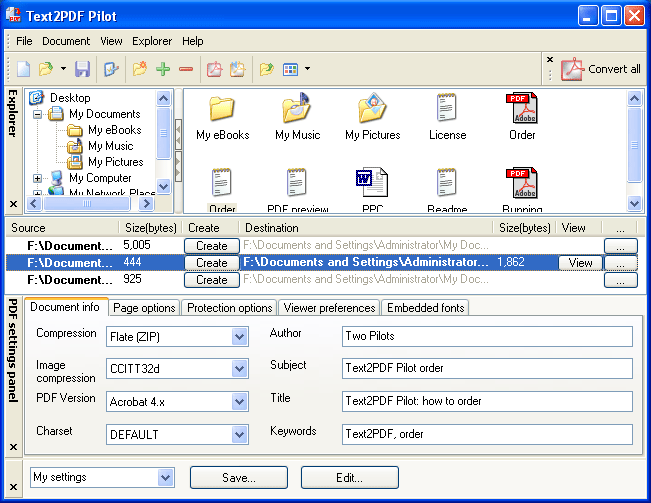
Task: Switch to the Viewer preferences tab
Action: 329,308
